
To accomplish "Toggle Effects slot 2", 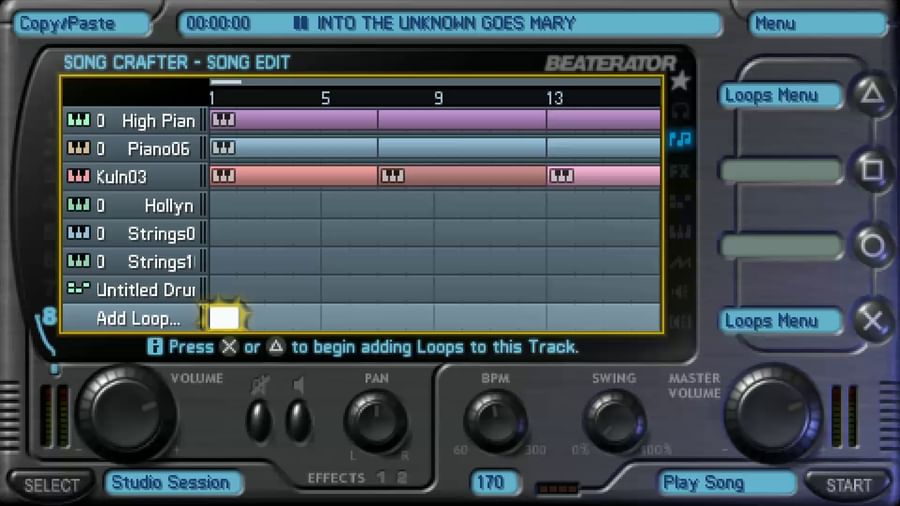I will click(x=402, y=477).
